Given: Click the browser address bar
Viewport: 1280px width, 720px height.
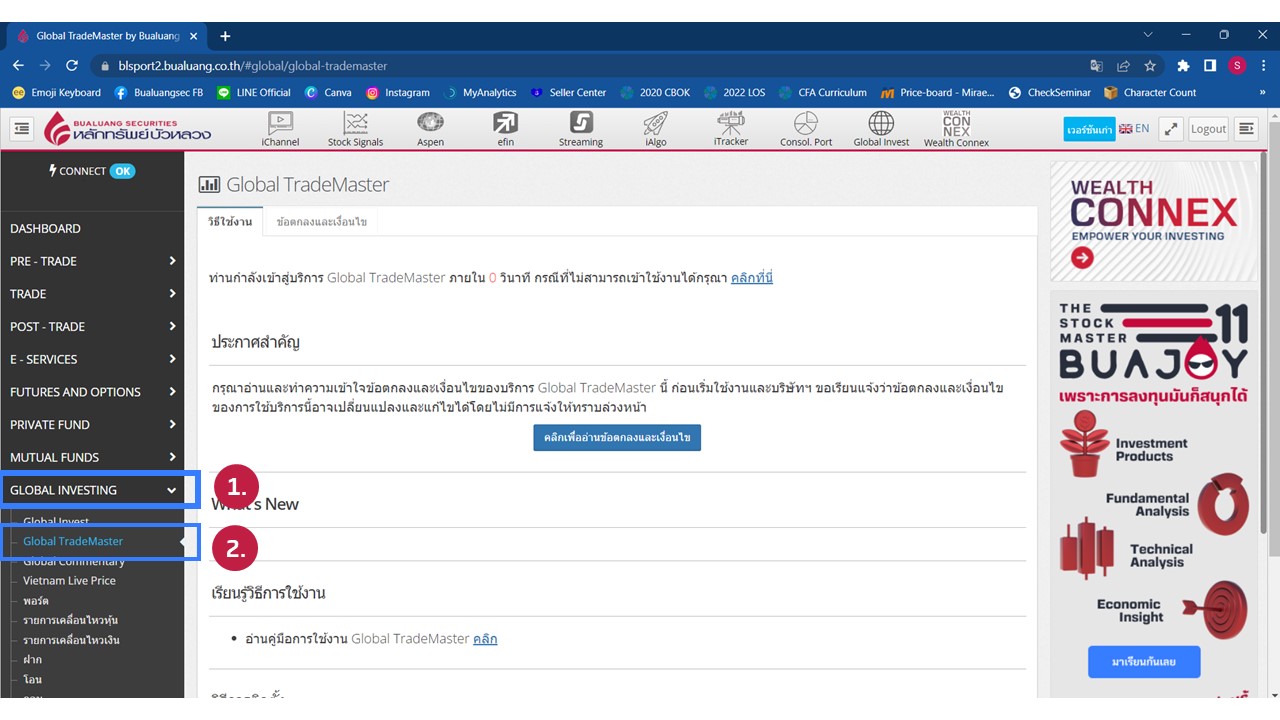Looking at the screenshot, I should tap(590, 66).
